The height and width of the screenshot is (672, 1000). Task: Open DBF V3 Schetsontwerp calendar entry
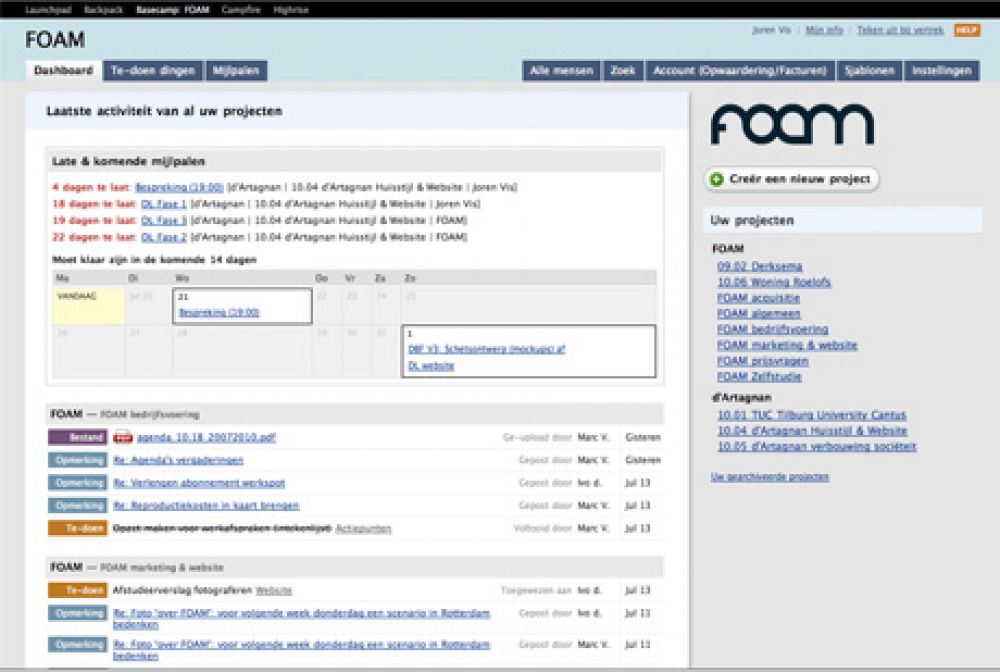pyautogui.click(x=487, y=349)
